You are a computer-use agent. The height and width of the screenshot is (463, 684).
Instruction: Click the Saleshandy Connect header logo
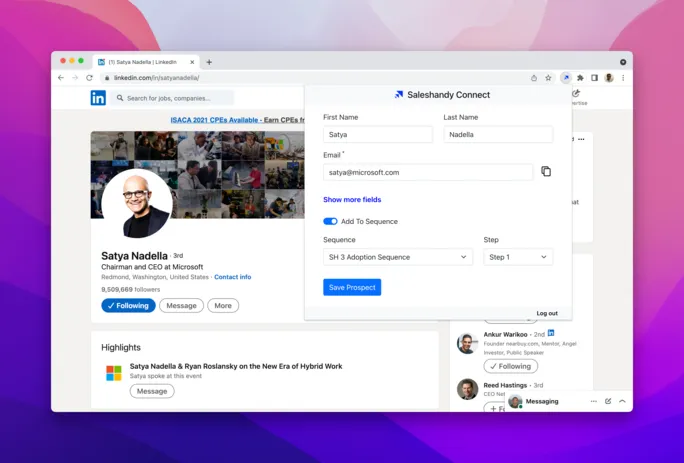399,95
